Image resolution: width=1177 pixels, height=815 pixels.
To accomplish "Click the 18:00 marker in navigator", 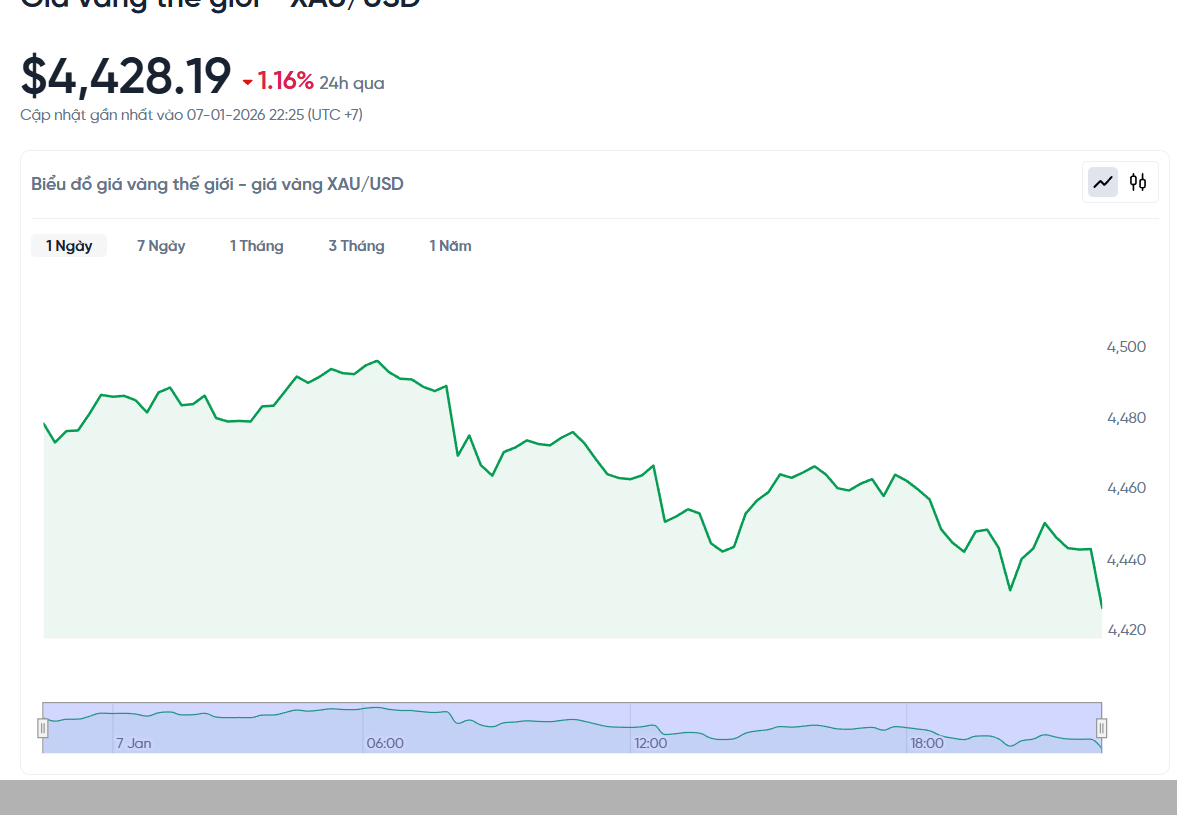I will [x=926, y=743].
